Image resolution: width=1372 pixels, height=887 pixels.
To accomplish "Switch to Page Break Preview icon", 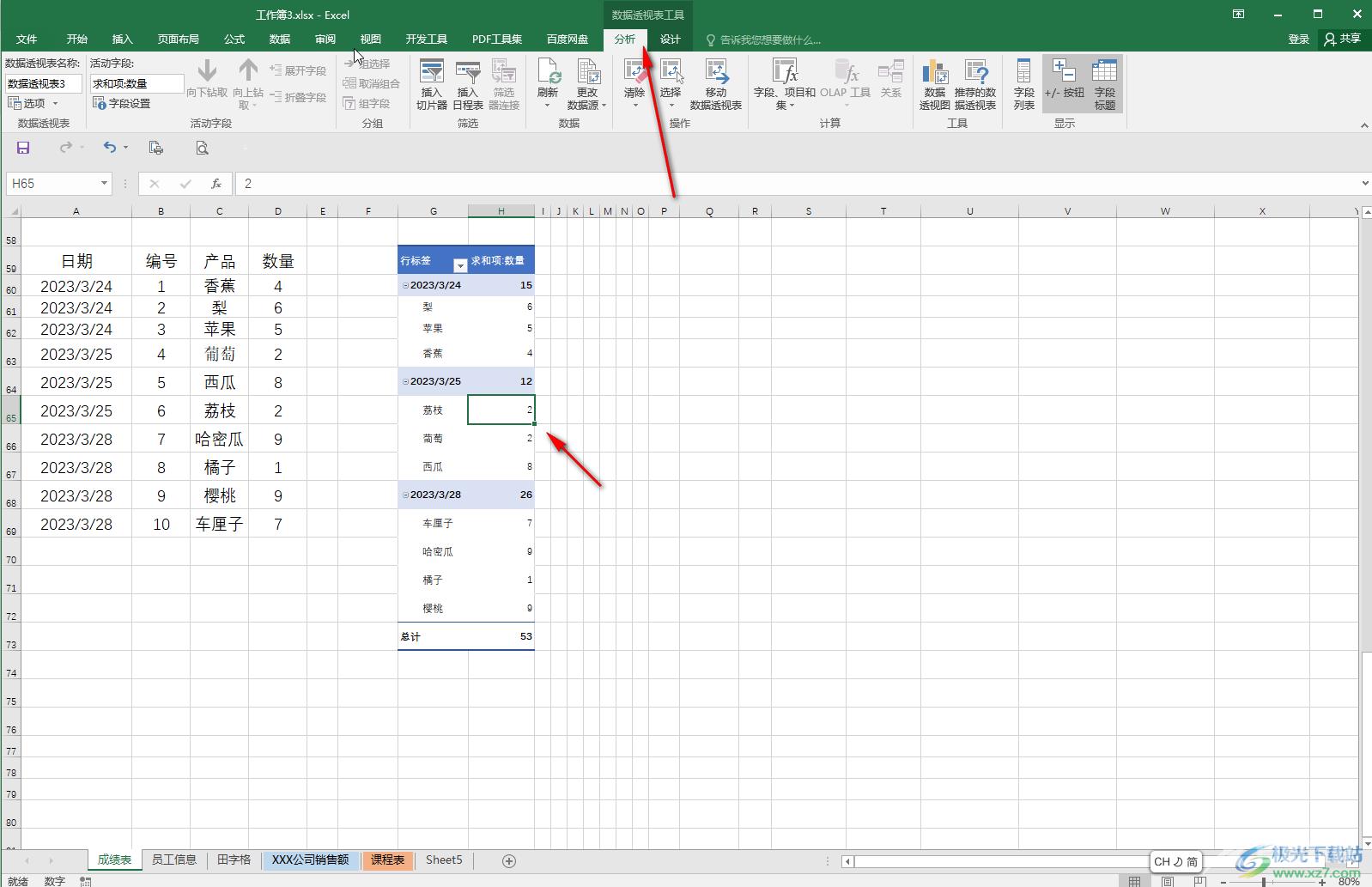I will point(1199,881).
